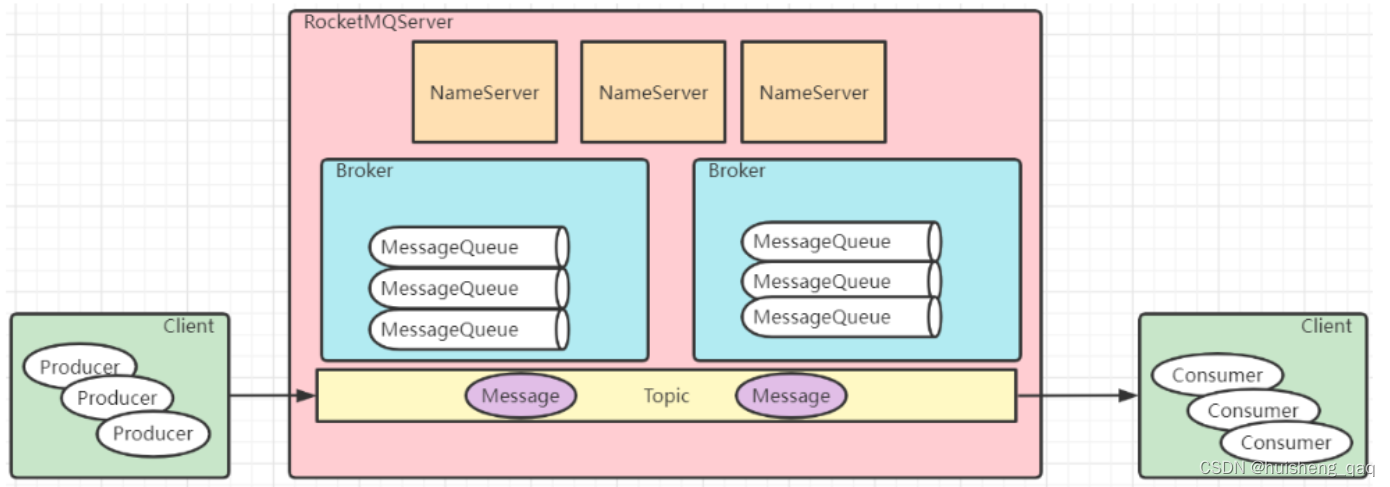Select the middle NameServer box
Image resolution: width=1390 pixels, height=487 pixels.
(x=653, y=92)
